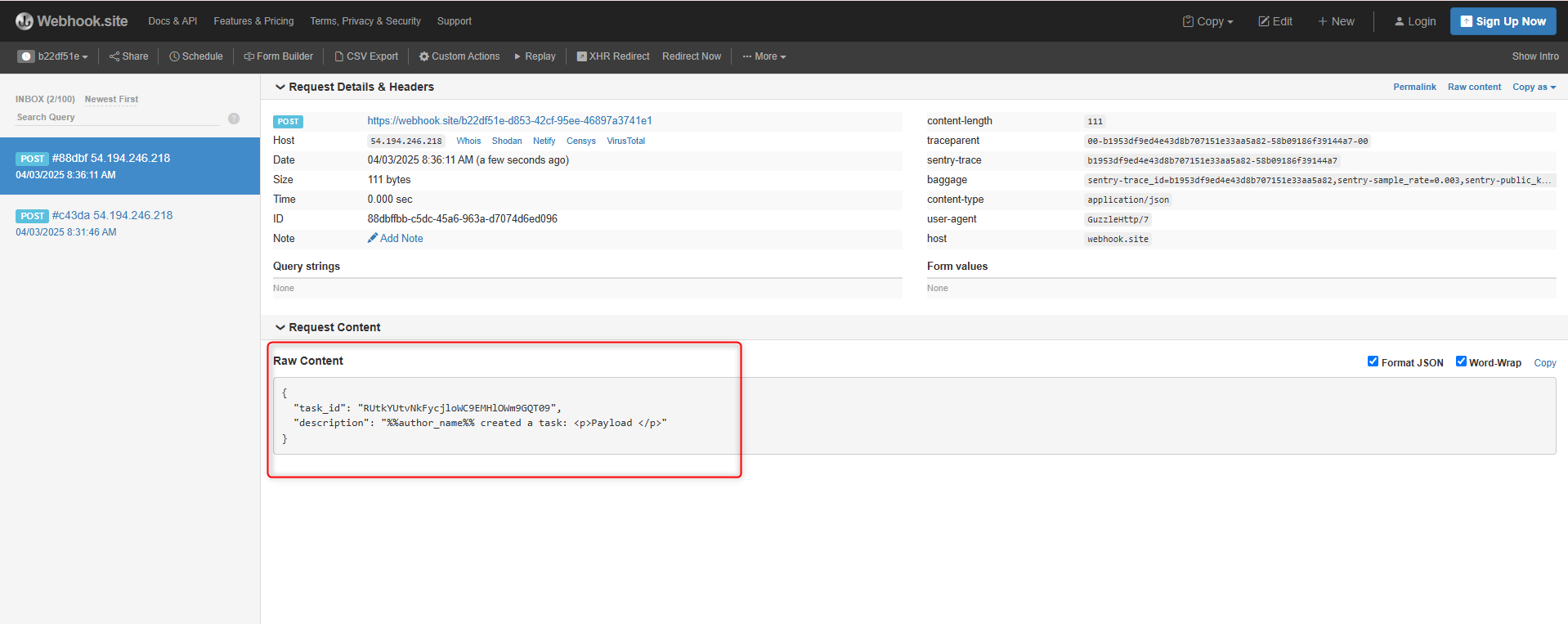Click the Webhook.site logo icon
1568x624 pixels.
(x=25, y=21)
